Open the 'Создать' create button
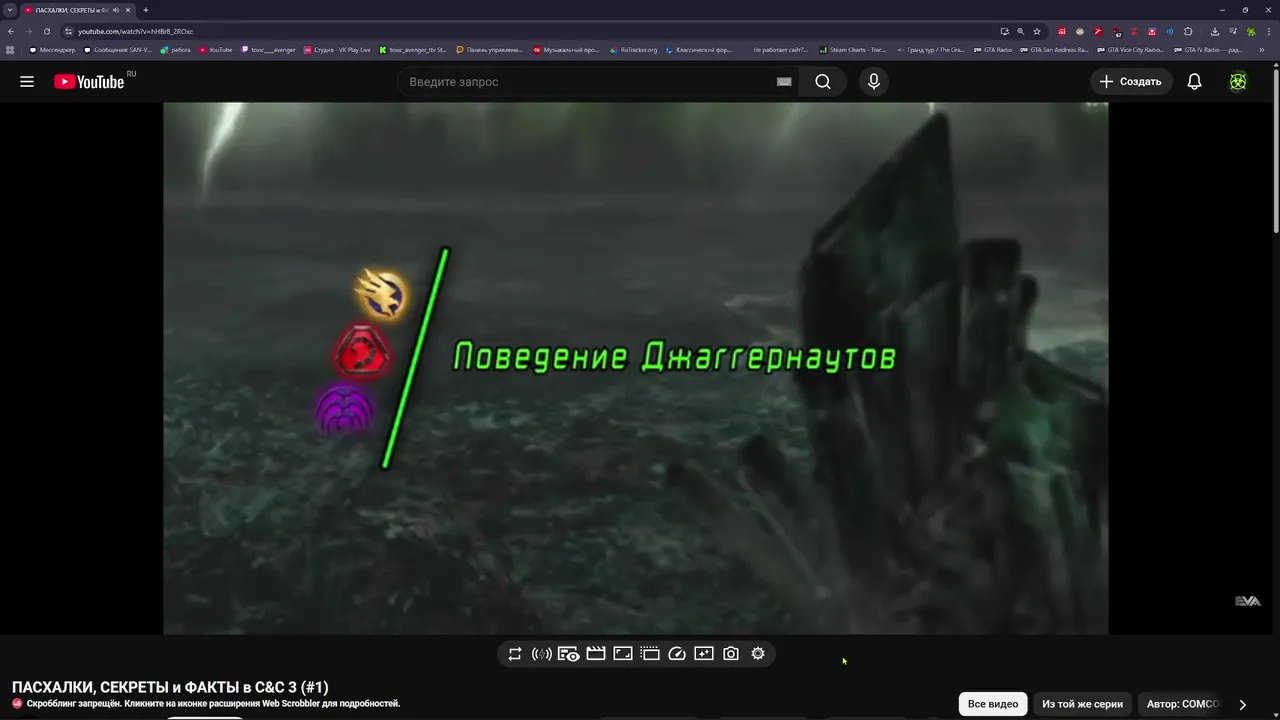 pyautogui.click(x=1131, y=82)
